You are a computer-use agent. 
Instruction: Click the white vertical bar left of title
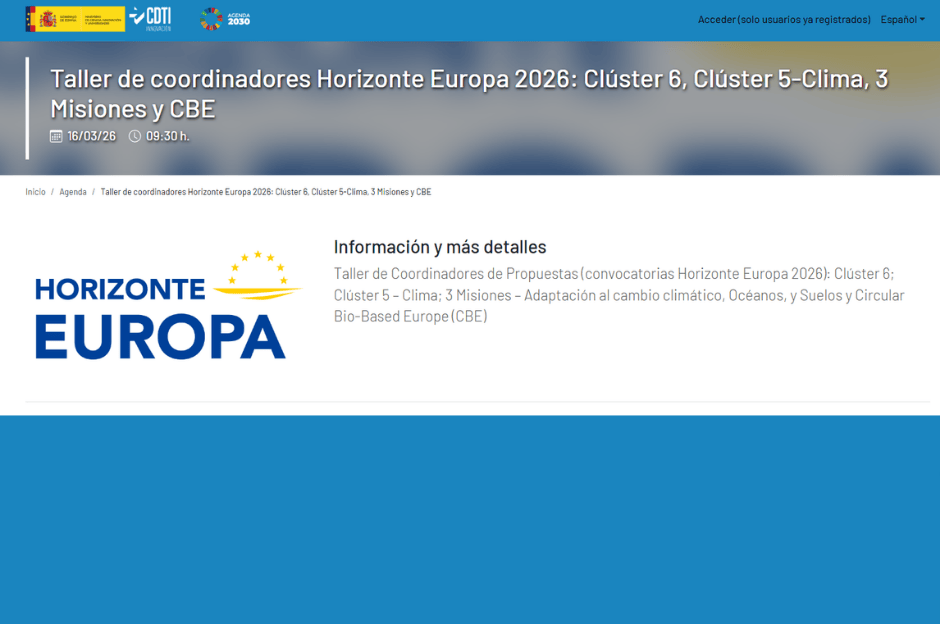point(27,108)
